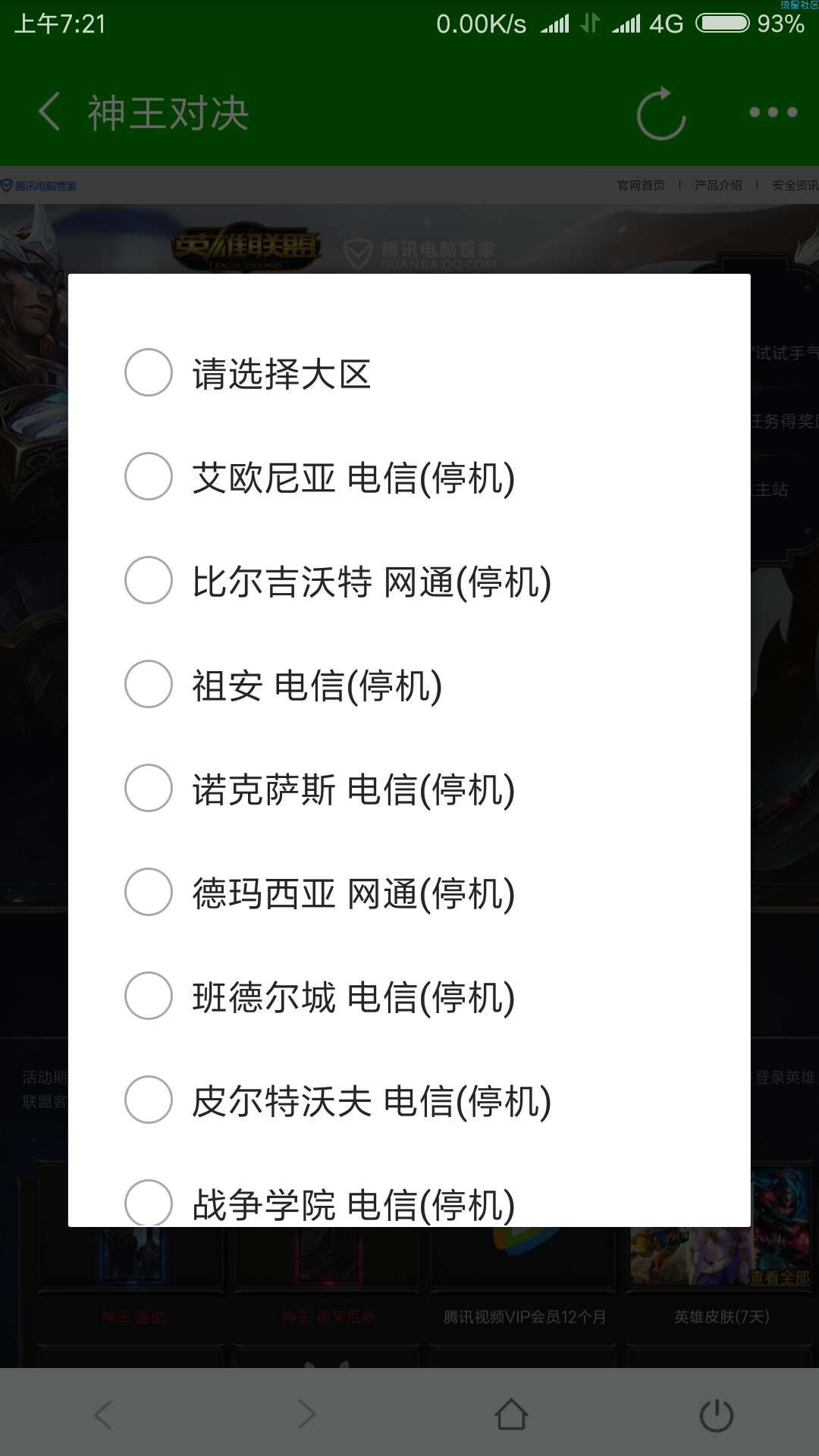Viewport: 819px width, 1456px height.
Task: Choose 艾欧尼亚 电信 server option
Action: pyautogui.click(x=409, y=477)
